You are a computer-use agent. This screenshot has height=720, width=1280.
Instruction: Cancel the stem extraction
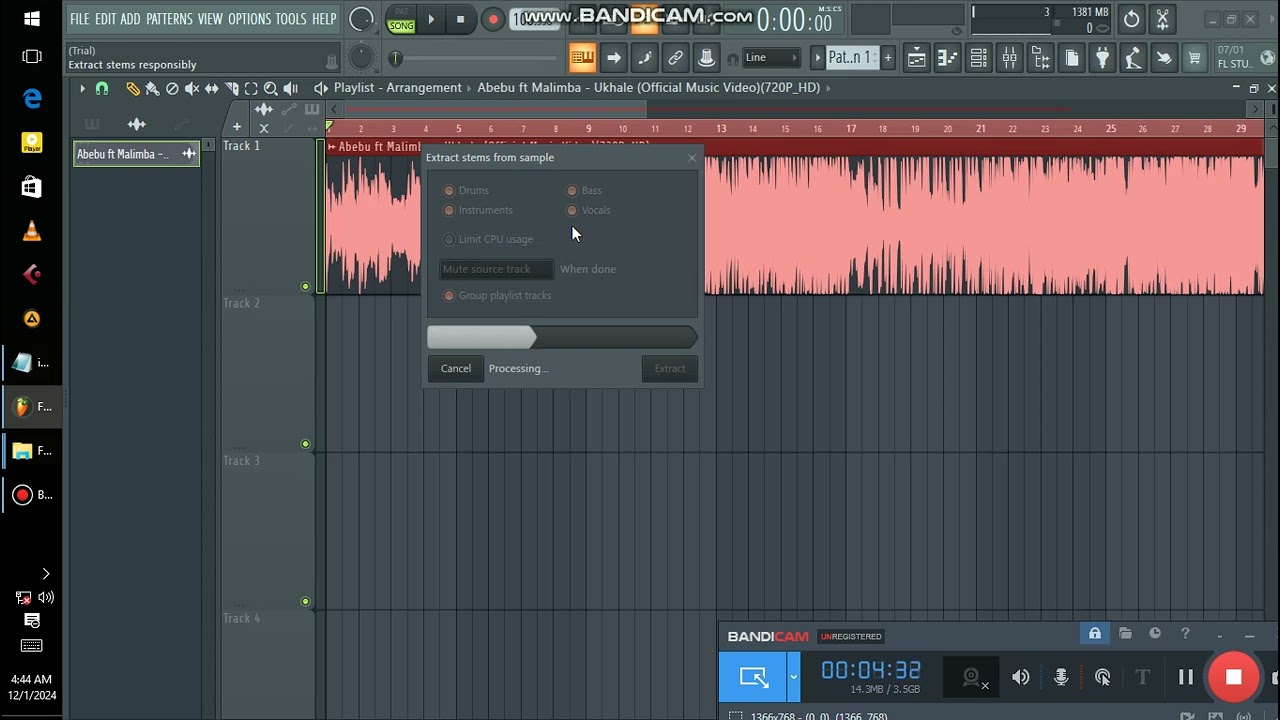(x=456, y=368)
